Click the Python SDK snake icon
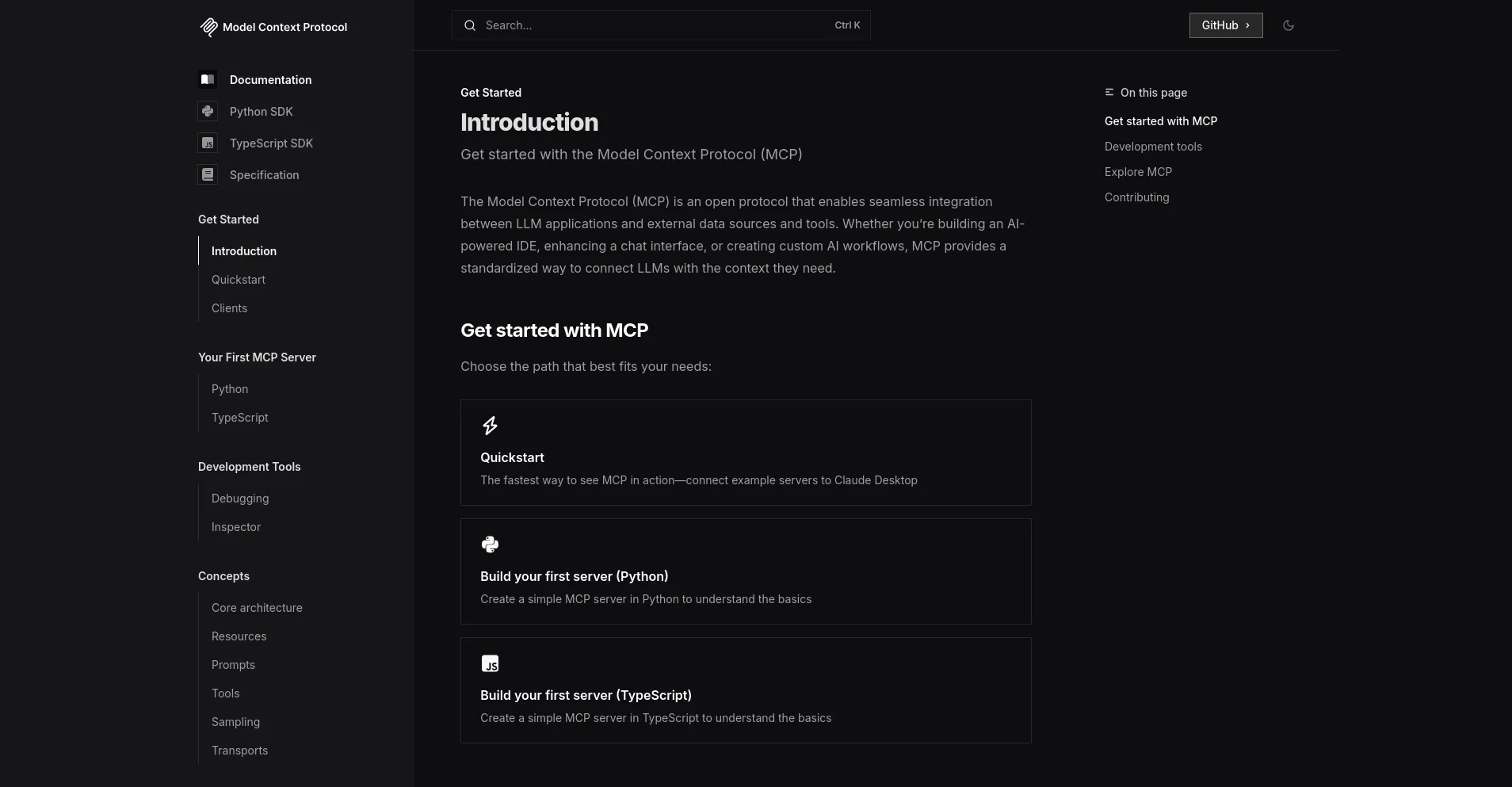 pyautogui.click(x=208, y=111)
